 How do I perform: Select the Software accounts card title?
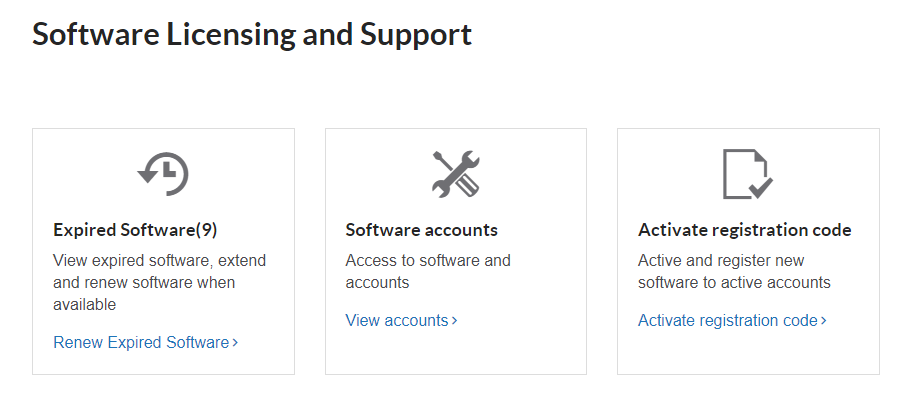[x=421, y=230]
